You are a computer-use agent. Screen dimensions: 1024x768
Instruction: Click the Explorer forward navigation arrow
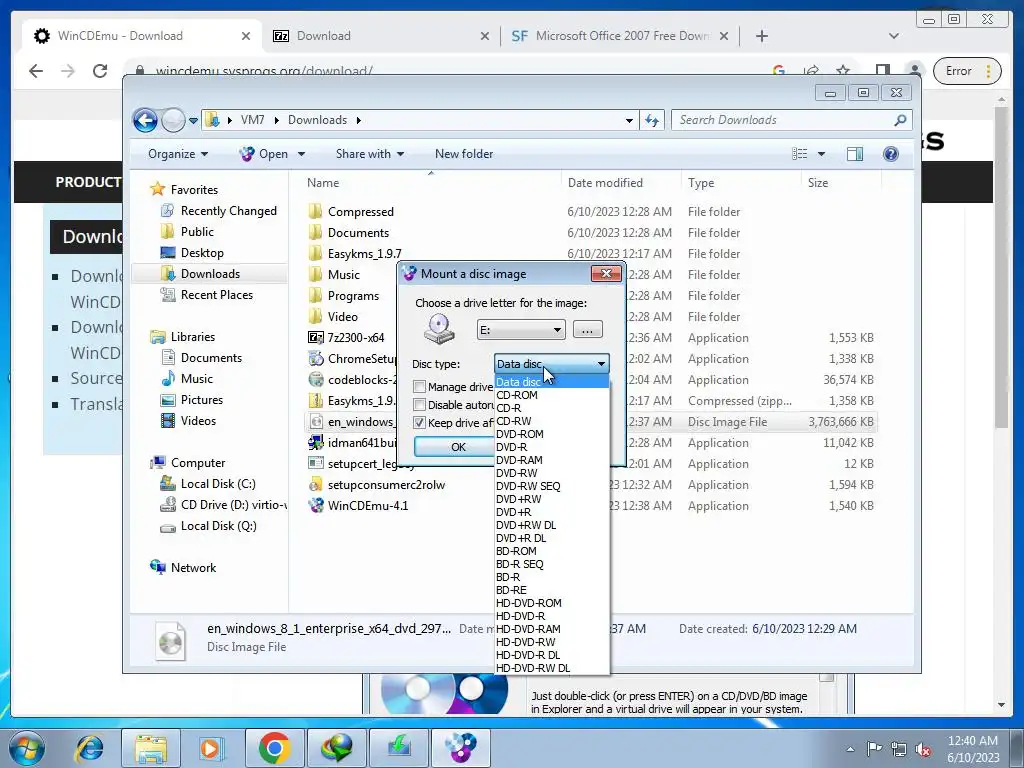point(173,120)
